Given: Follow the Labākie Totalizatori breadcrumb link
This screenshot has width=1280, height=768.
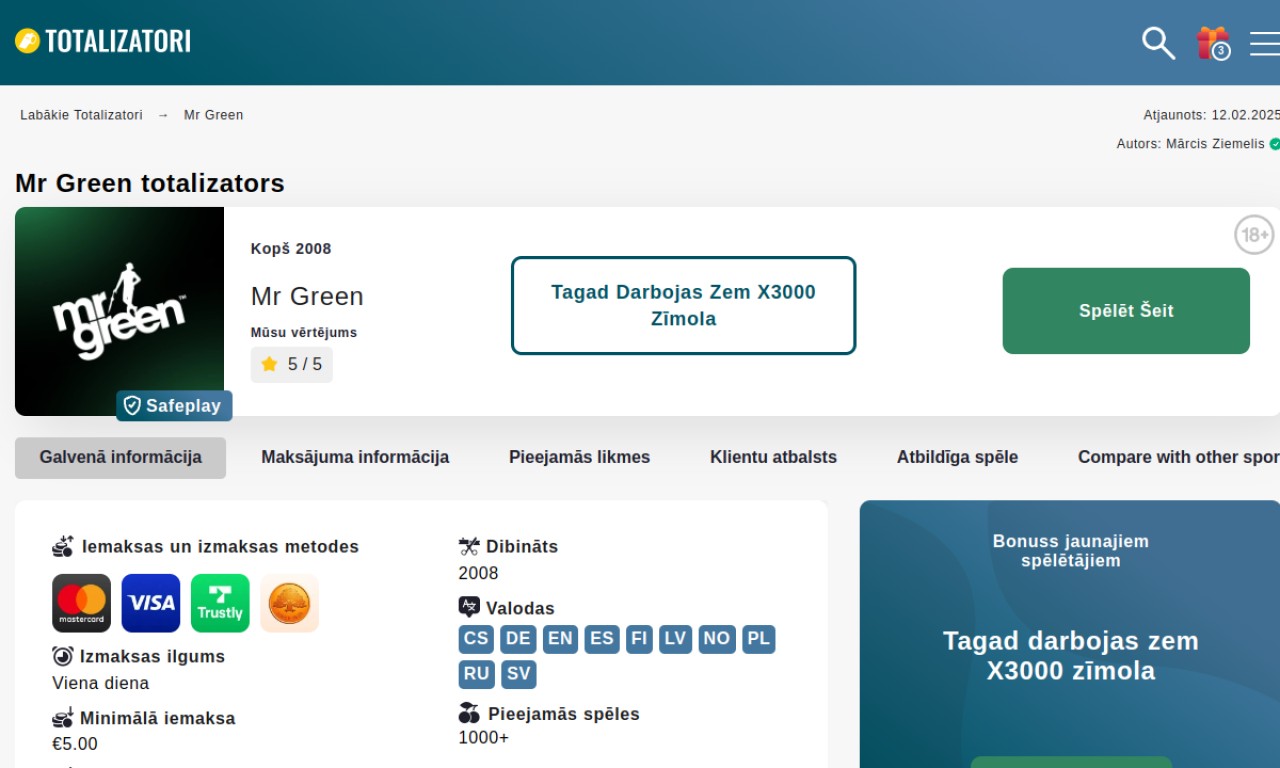Looking at the screenshot, I should pos(81,115).
